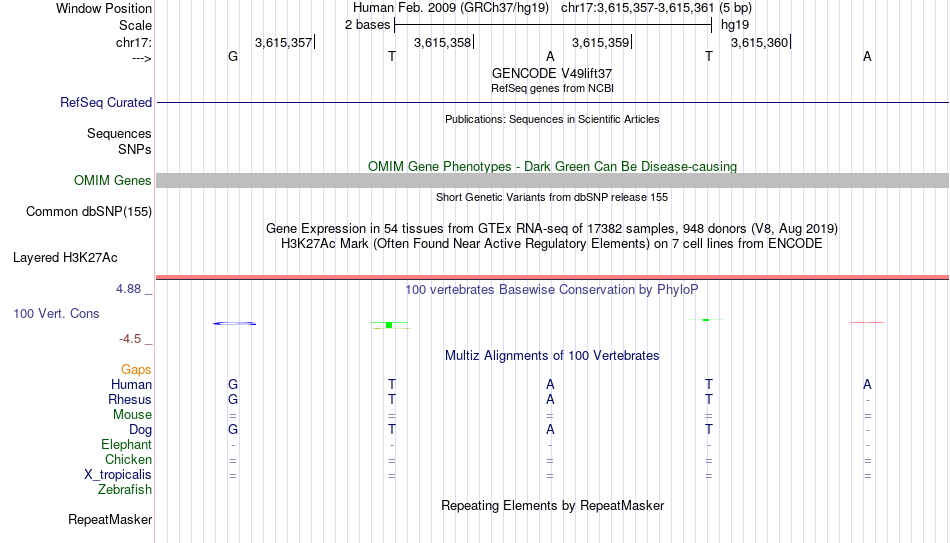This screenshot has width=950, height=543.
Task: Click Multiz Alignments of 100 Vertebrates title
Action: 552,356
